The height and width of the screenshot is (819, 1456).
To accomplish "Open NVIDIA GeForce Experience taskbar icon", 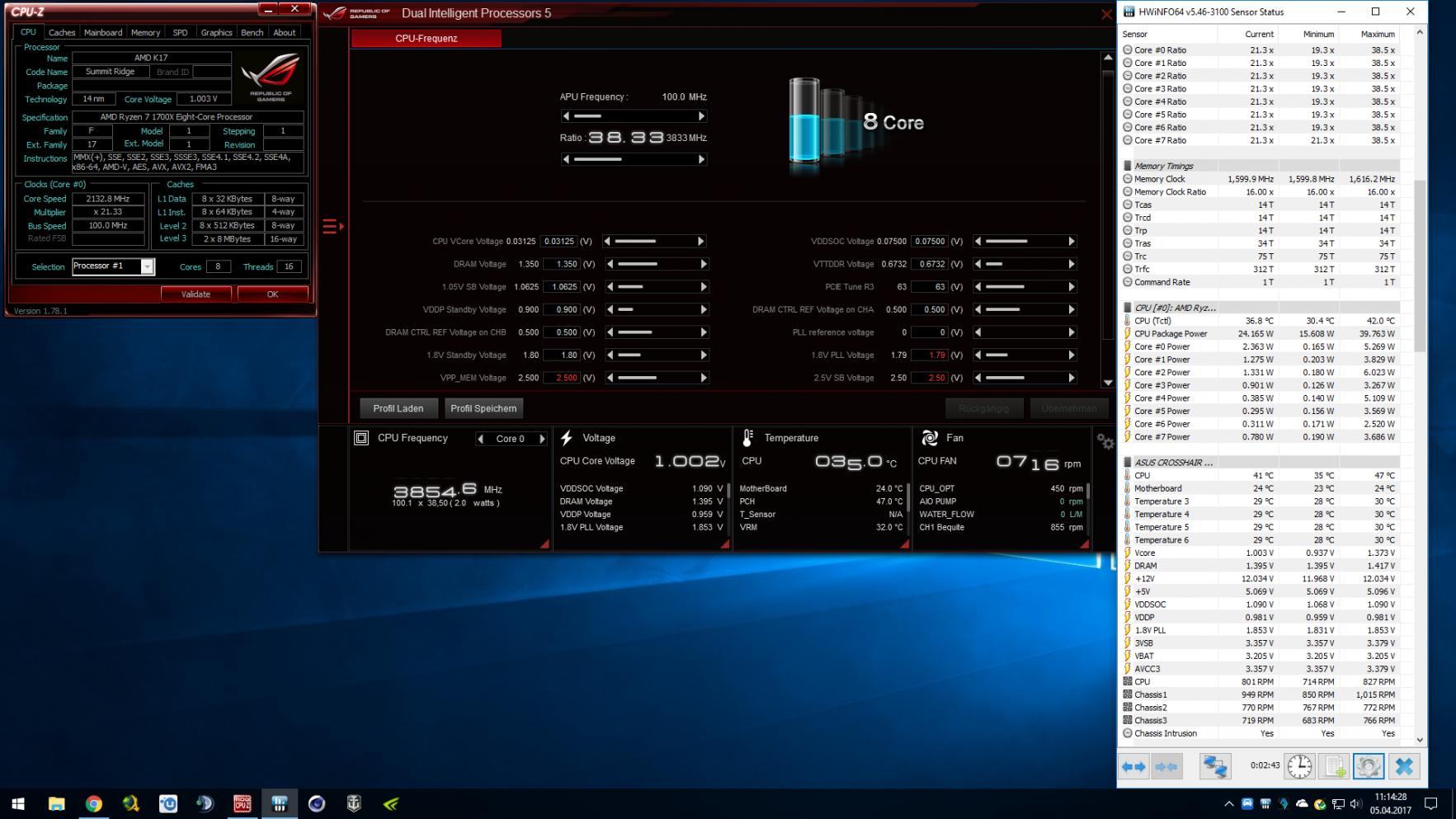I will point(391,803).
